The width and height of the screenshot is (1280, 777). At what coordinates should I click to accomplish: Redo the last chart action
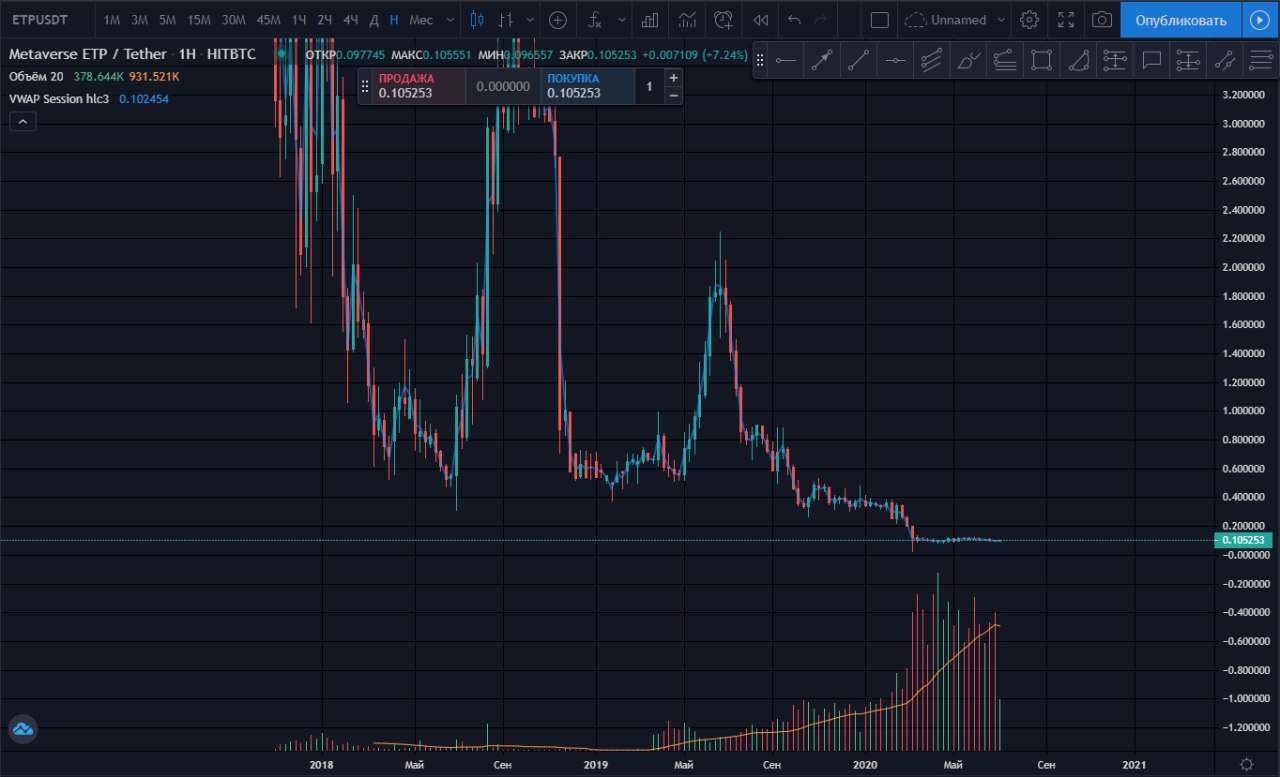821,20
